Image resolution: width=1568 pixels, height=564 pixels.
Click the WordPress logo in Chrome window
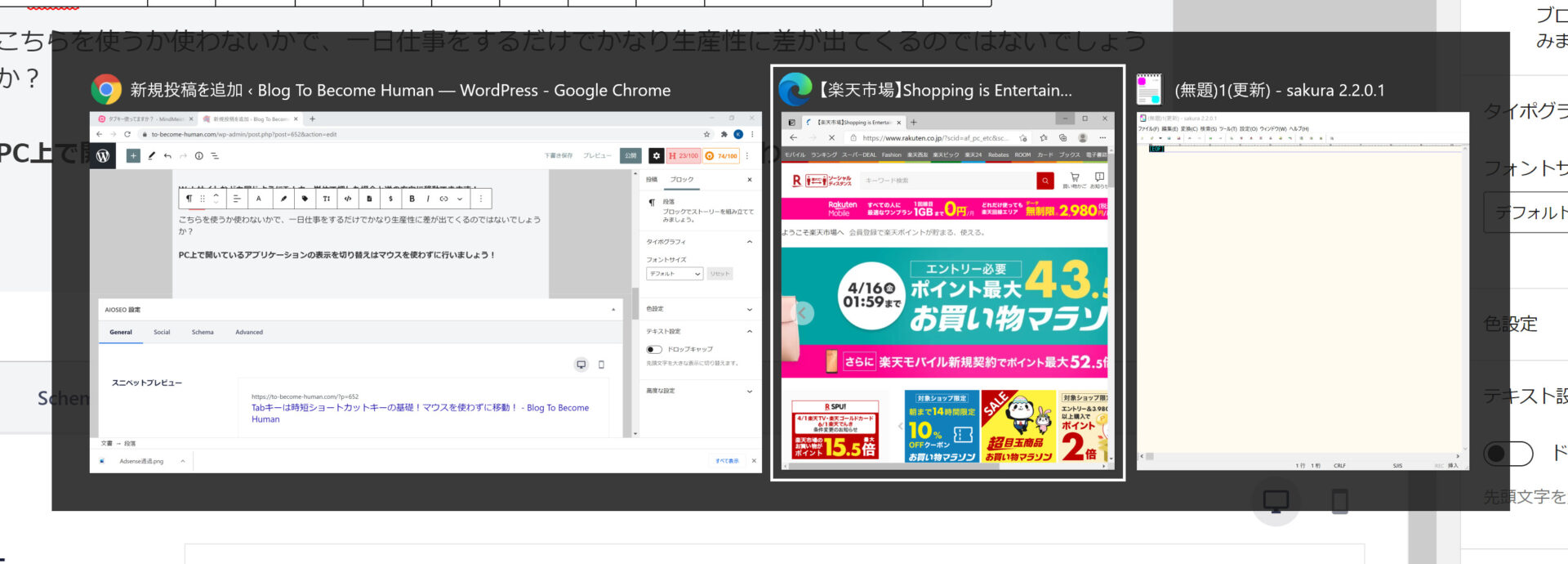pos(103,155)
